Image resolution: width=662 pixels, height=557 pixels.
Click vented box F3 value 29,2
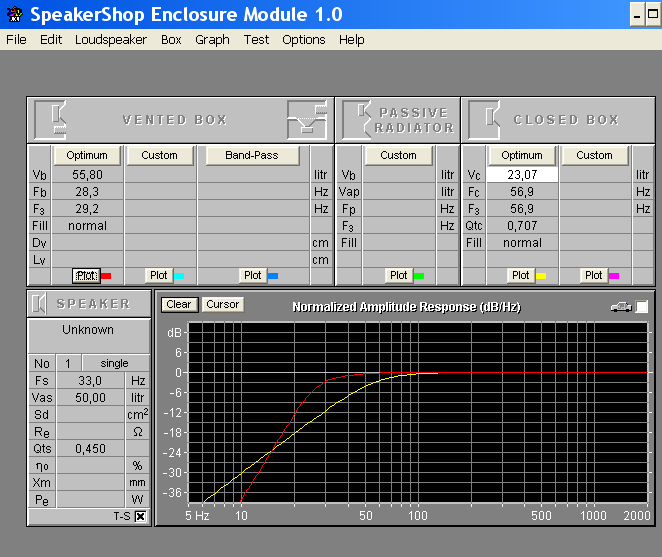pyautogui.click(x=87, y=209)
